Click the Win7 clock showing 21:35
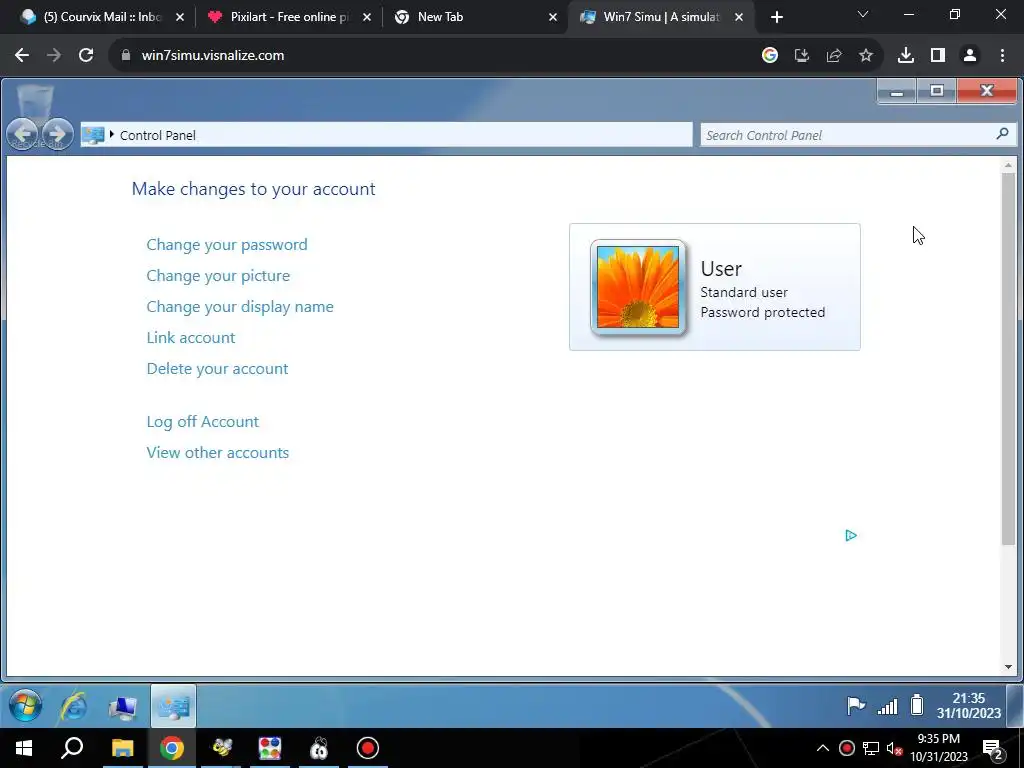1024x768 pixels. [x=968, y=706]
